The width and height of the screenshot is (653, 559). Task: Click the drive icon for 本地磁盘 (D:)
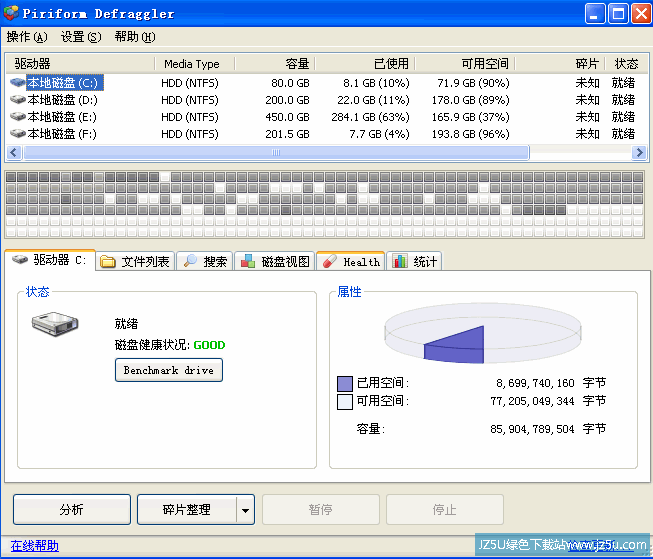[18, 100]
